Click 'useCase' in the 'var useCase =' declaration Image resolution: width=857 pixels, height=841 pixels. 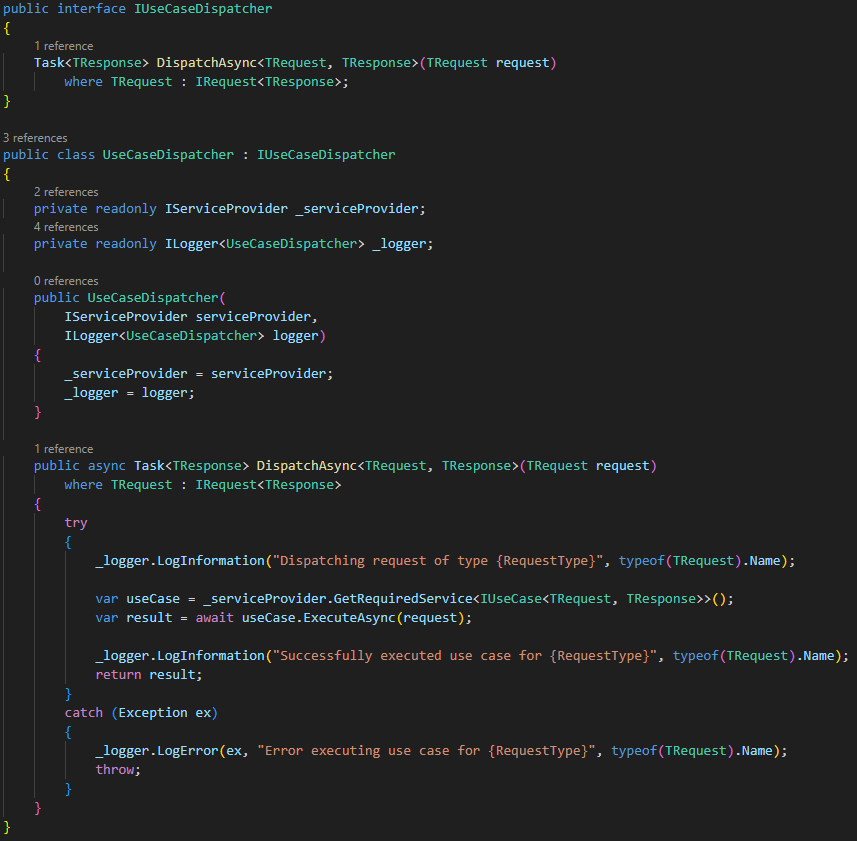(153, 599)
